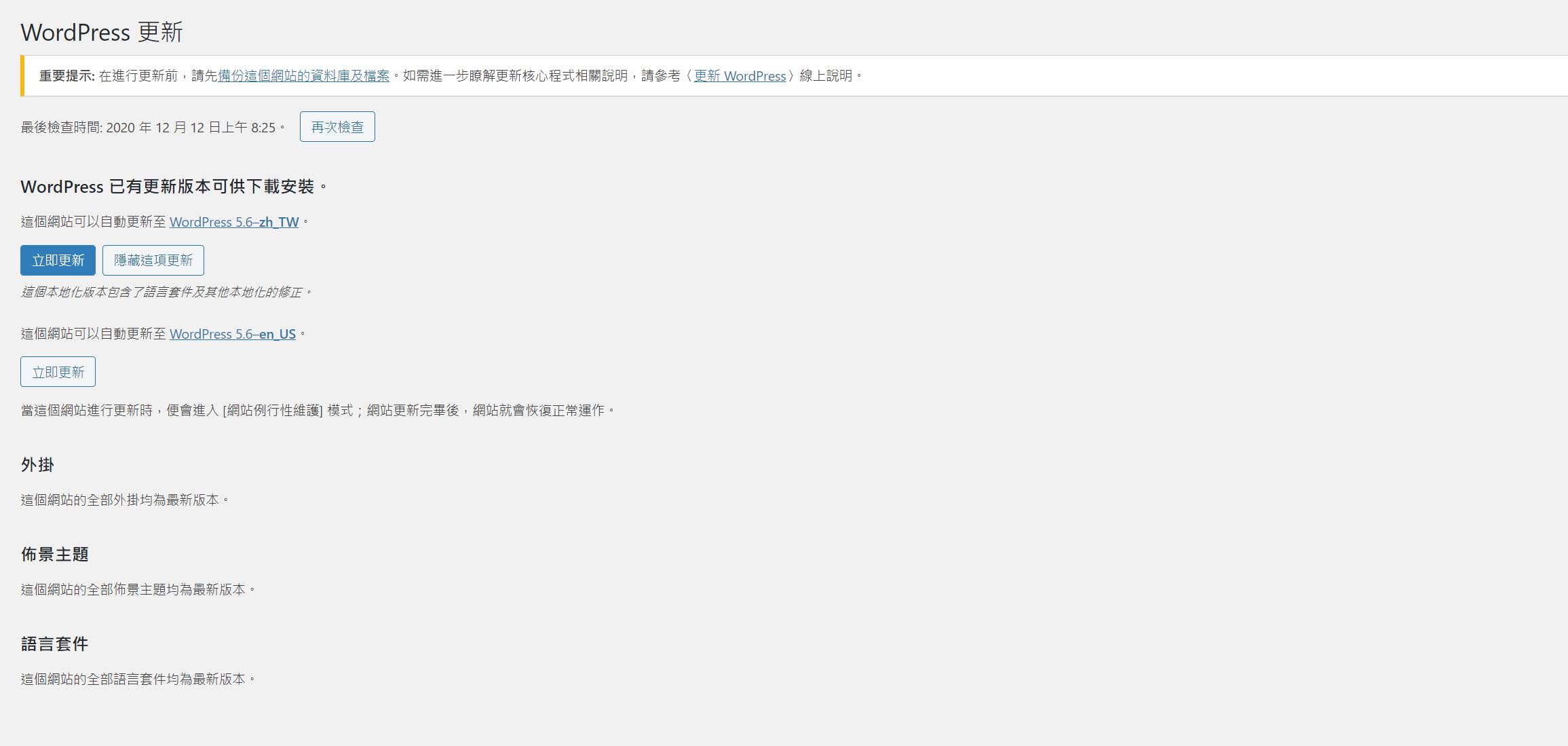The width and height of the screenshot is (1568, 746).
Task: Click the 隱藏這項更新 button
Action: 153,260
